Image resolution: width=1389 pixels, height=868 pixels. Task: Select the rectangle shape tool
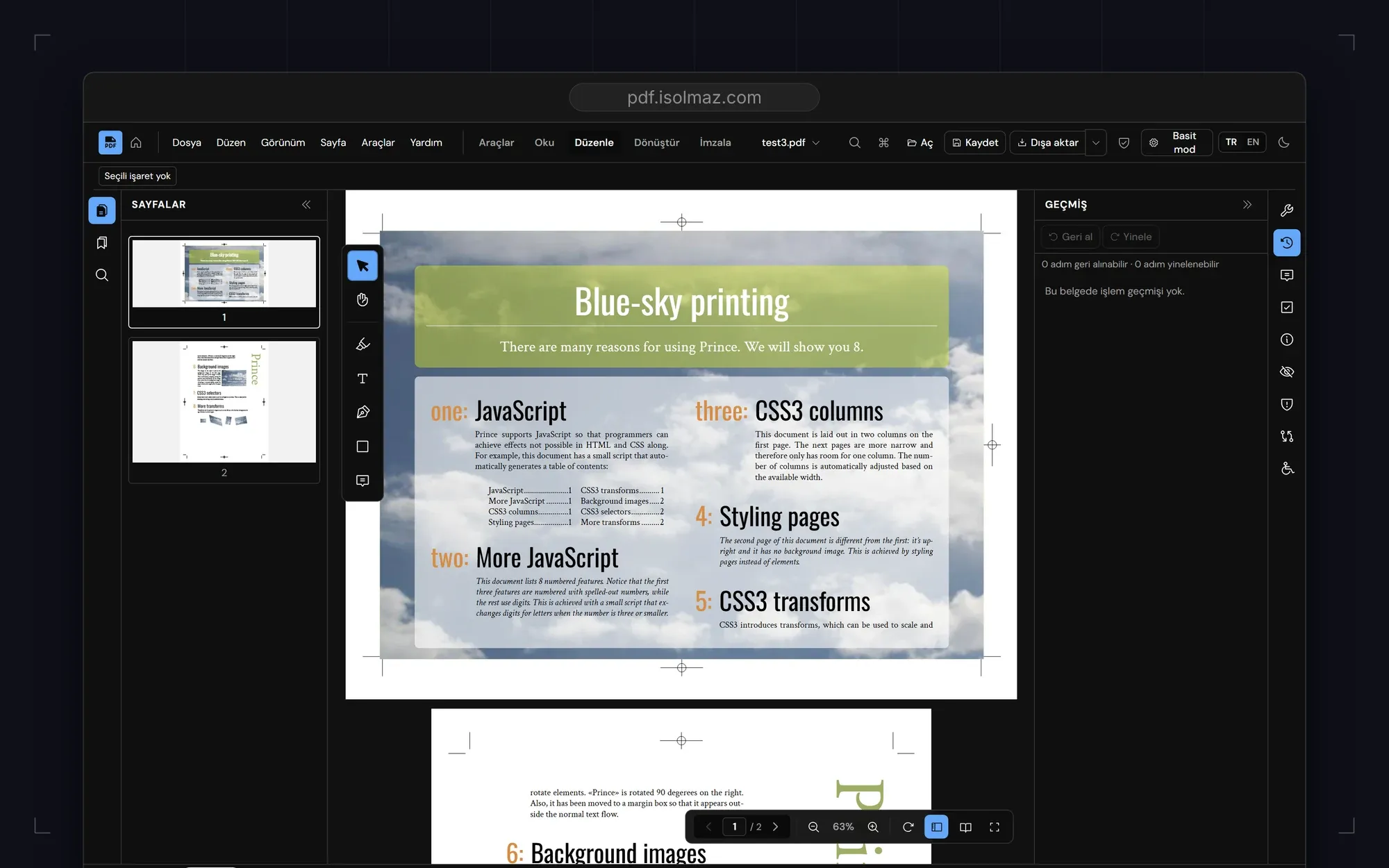tap(363, 446)
